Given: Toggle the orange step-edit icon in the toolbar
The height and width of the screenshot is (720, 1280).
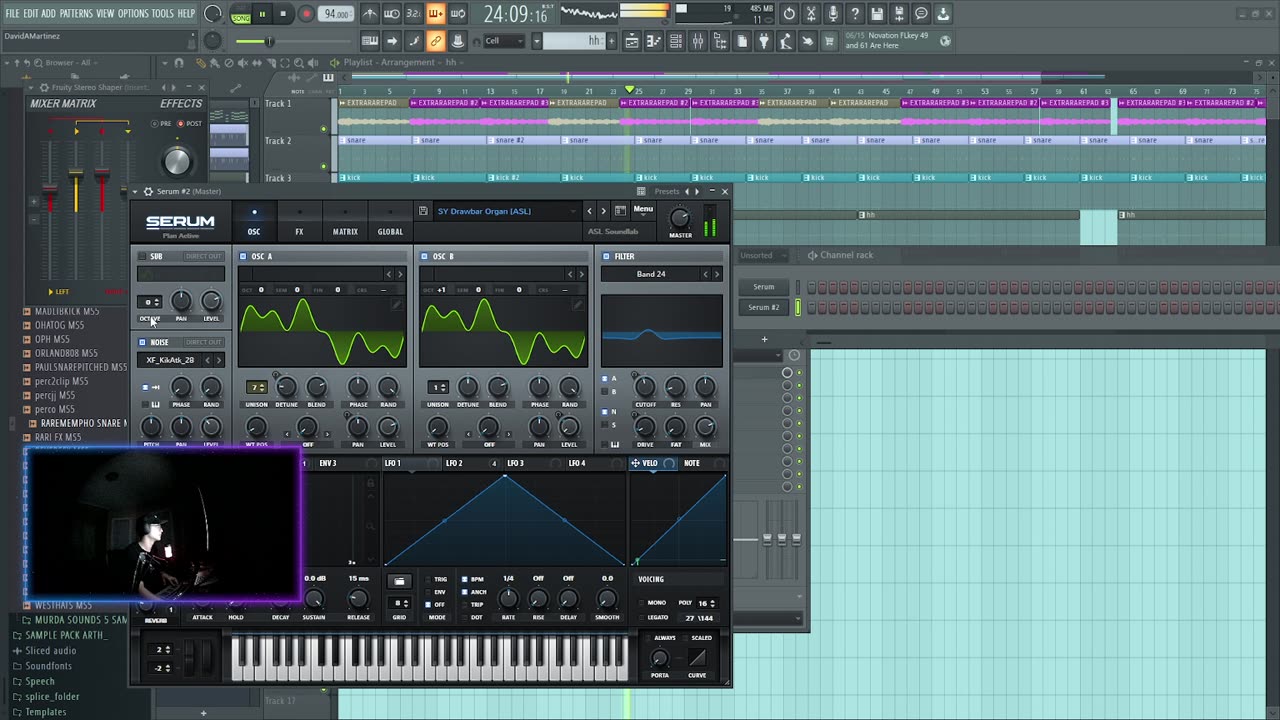Looking at the screenshot, I should point(435,14).
